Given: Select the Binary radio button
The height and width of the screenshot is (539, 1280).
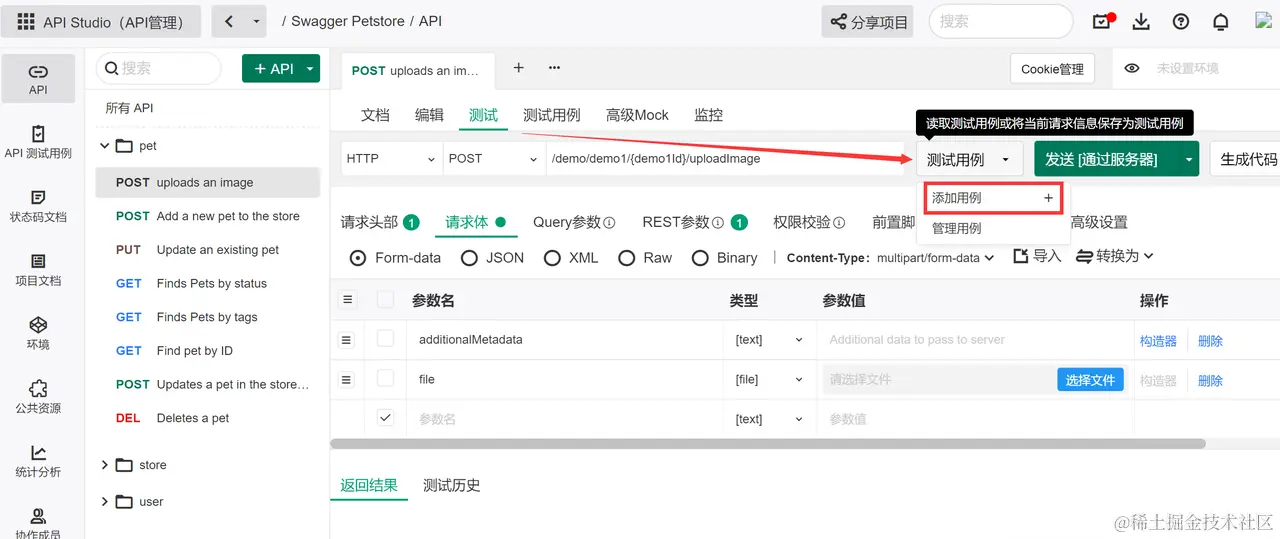Looking at the screenshot, I should pos(700,258).
